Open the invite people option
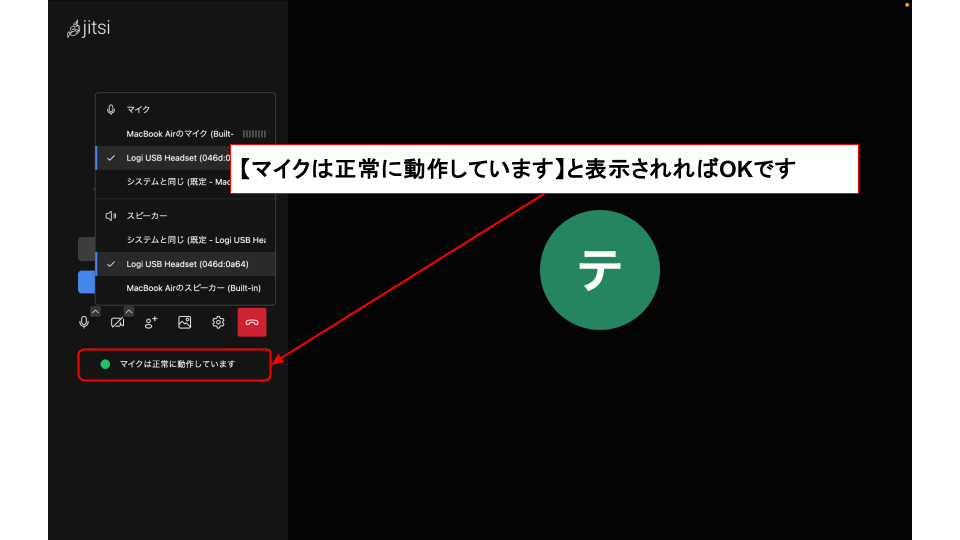 pos(151,323)
